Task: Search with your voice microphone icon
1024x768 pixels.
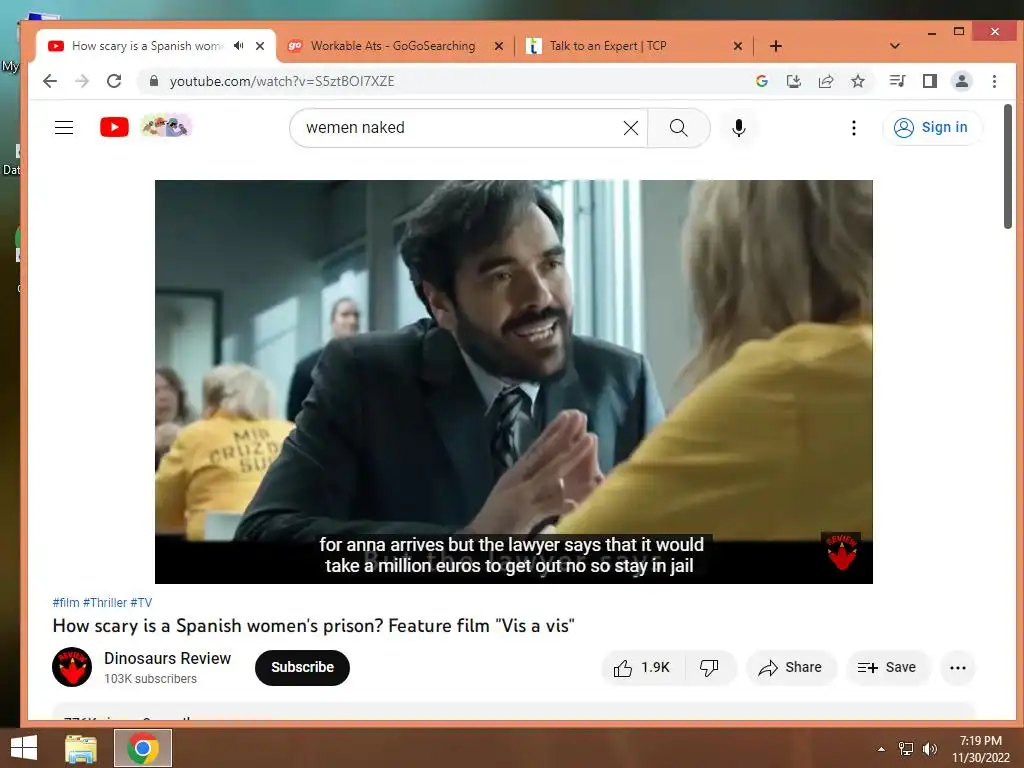Action: pos(739,128)
